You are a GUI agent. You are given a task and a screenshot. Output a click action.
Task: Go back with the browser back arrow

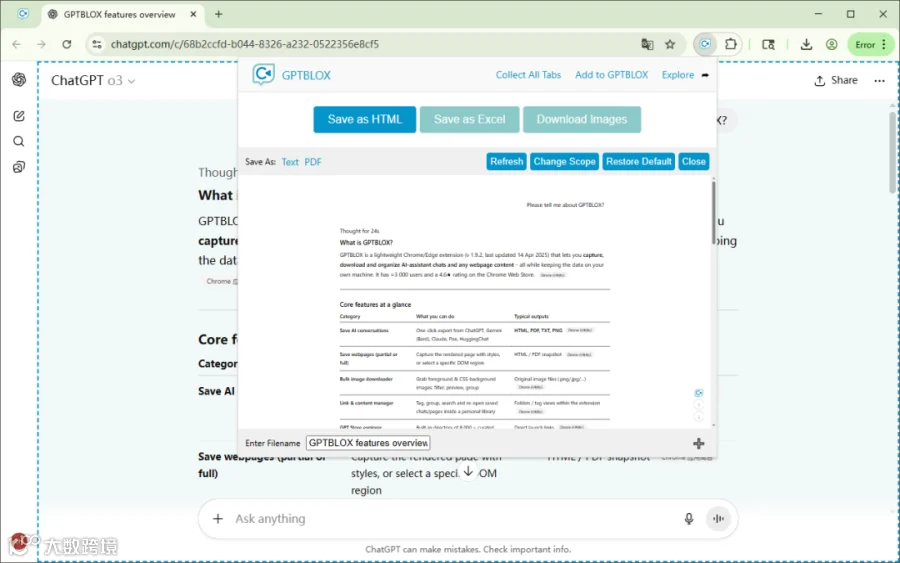click(16, 44)
